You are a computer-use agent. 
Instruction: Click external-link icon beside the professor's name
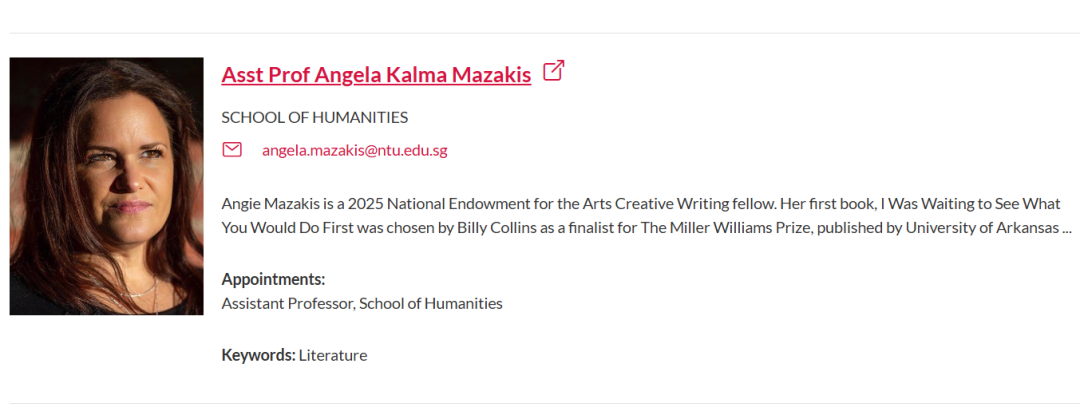(553, 71)
